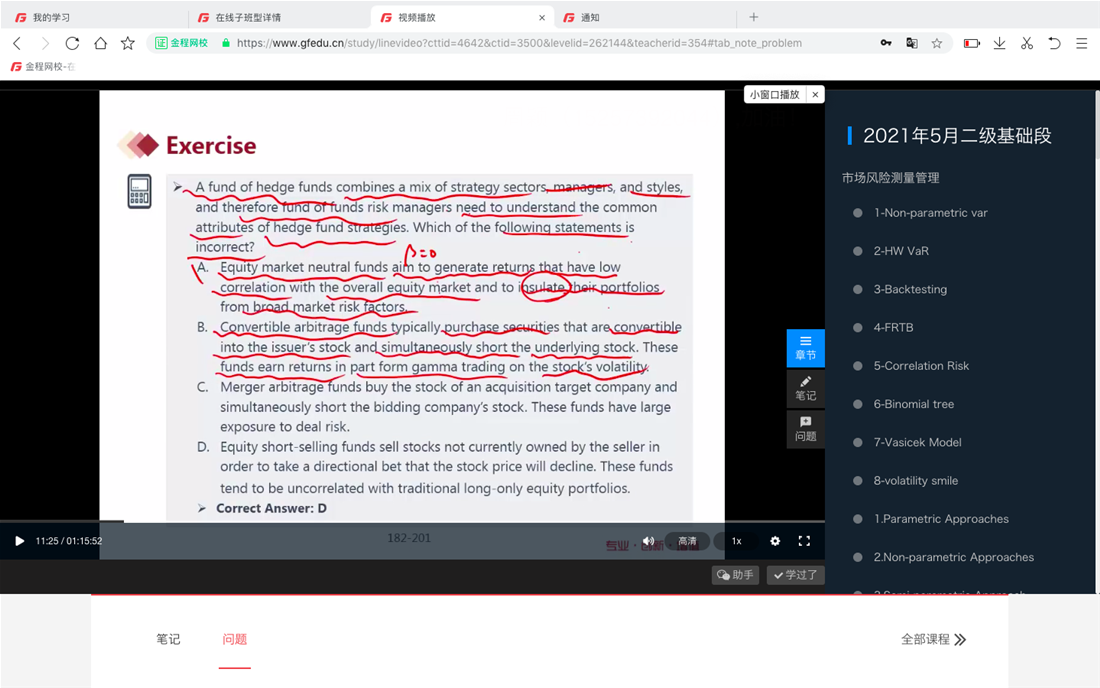Viewport: 1100px width, 688px height.
Task: Open the 问题 question side button
Action: coord(805,429)
